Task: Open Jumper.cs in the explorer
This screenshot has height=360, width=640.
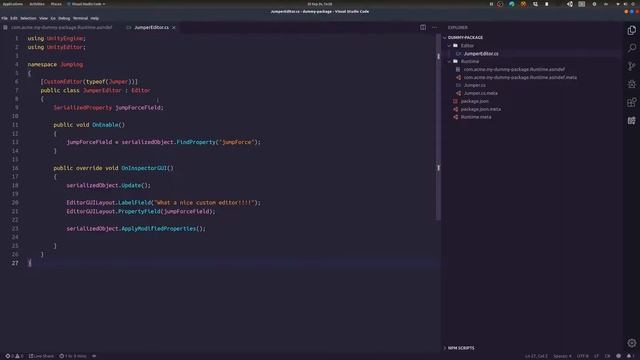Action: 475,85
